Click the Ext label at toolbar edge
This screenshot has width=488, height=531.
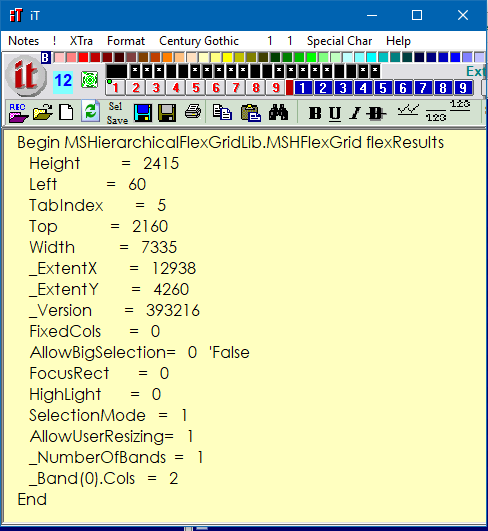[x=475, y=71]
